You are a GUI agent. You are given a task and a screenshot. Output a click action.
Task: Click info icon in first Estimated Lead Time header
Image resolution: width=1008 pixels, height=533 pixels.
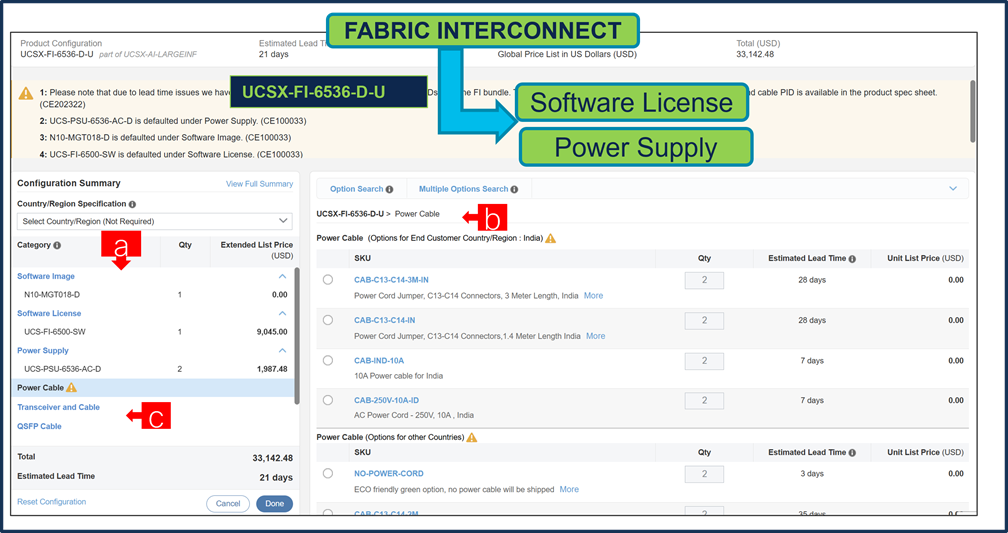(x=852, y=259)
